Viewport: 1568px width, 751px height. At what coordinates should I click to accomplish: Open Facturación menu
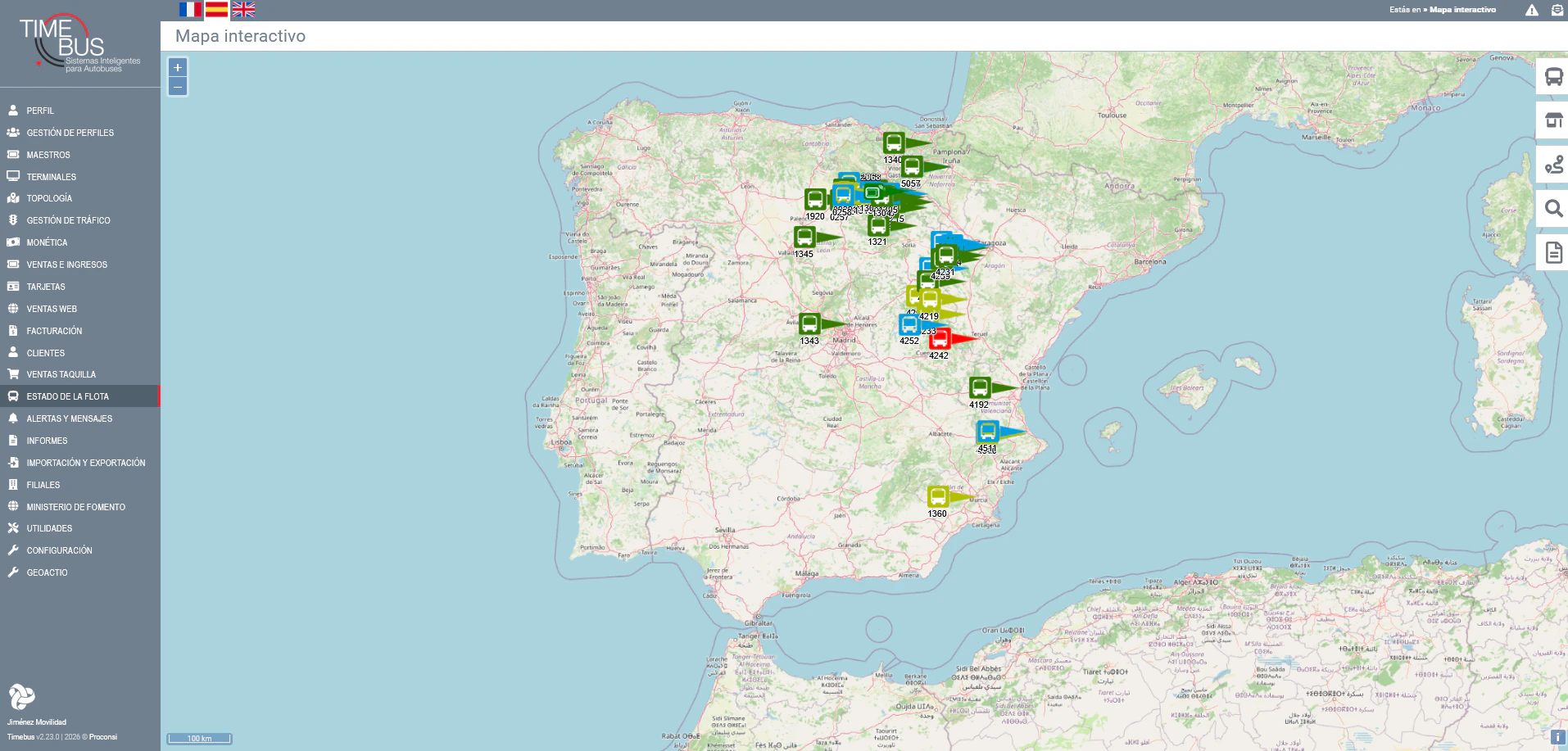(80, 331)
